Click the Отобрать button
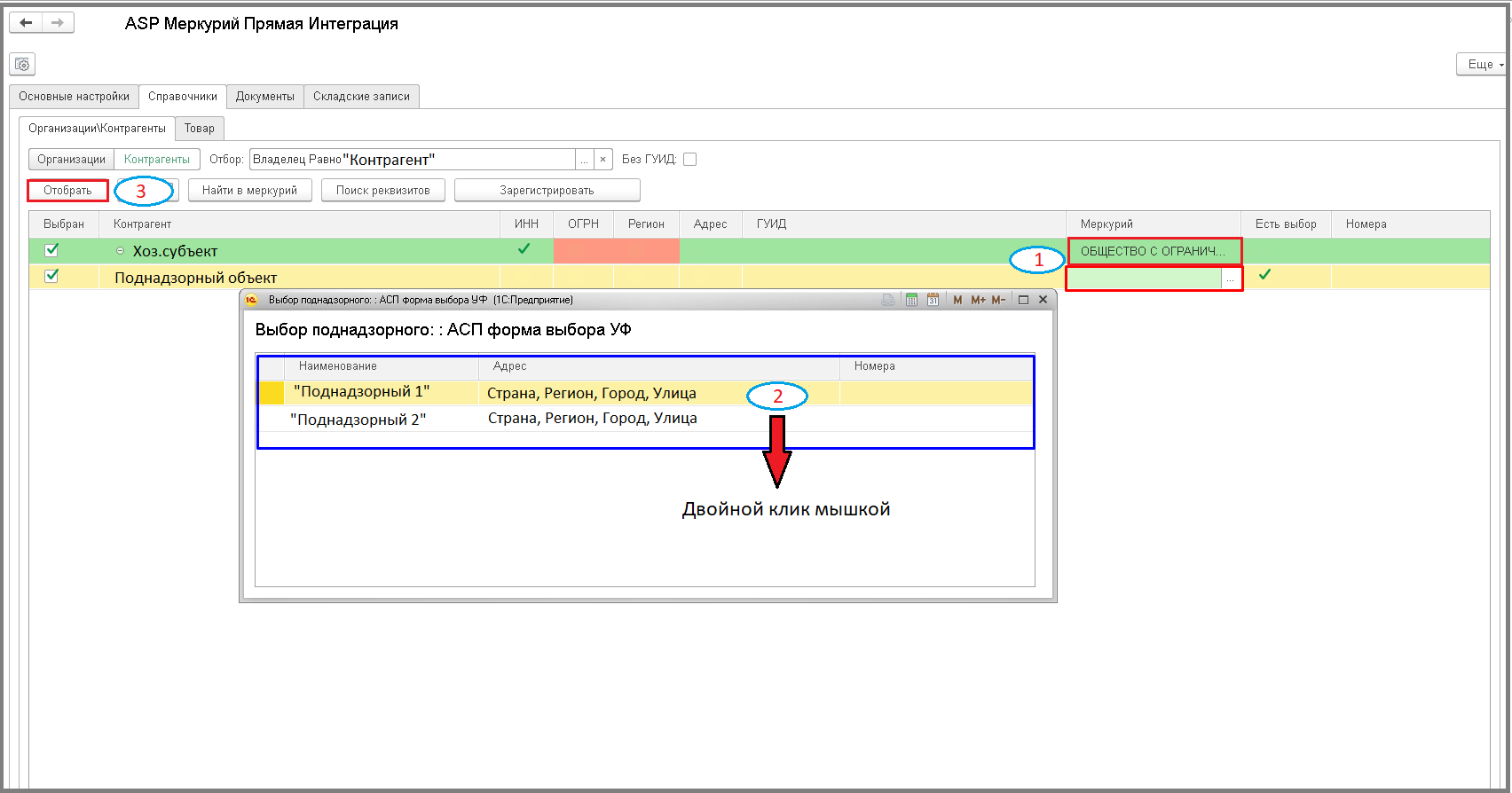Viewport: 1512px width, 793px height. (x=67, y=191)
